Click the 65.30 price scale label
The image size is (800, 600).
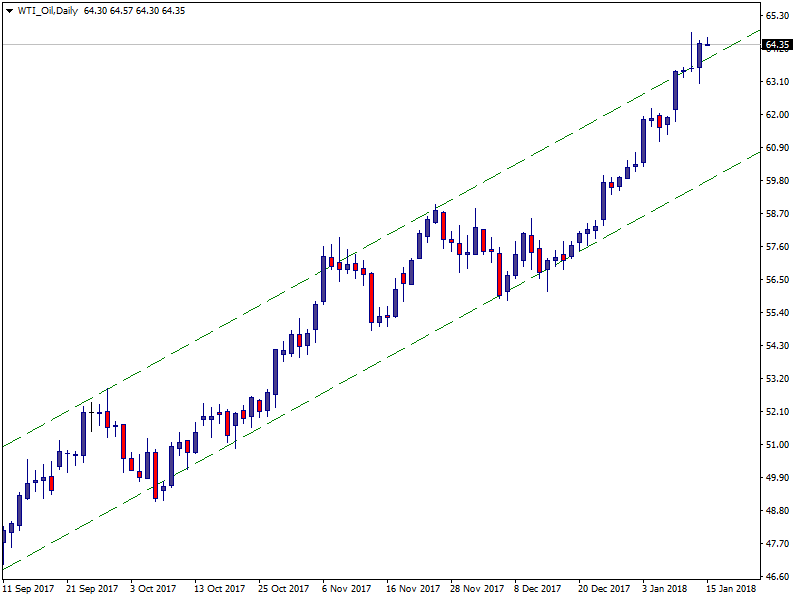777,16
